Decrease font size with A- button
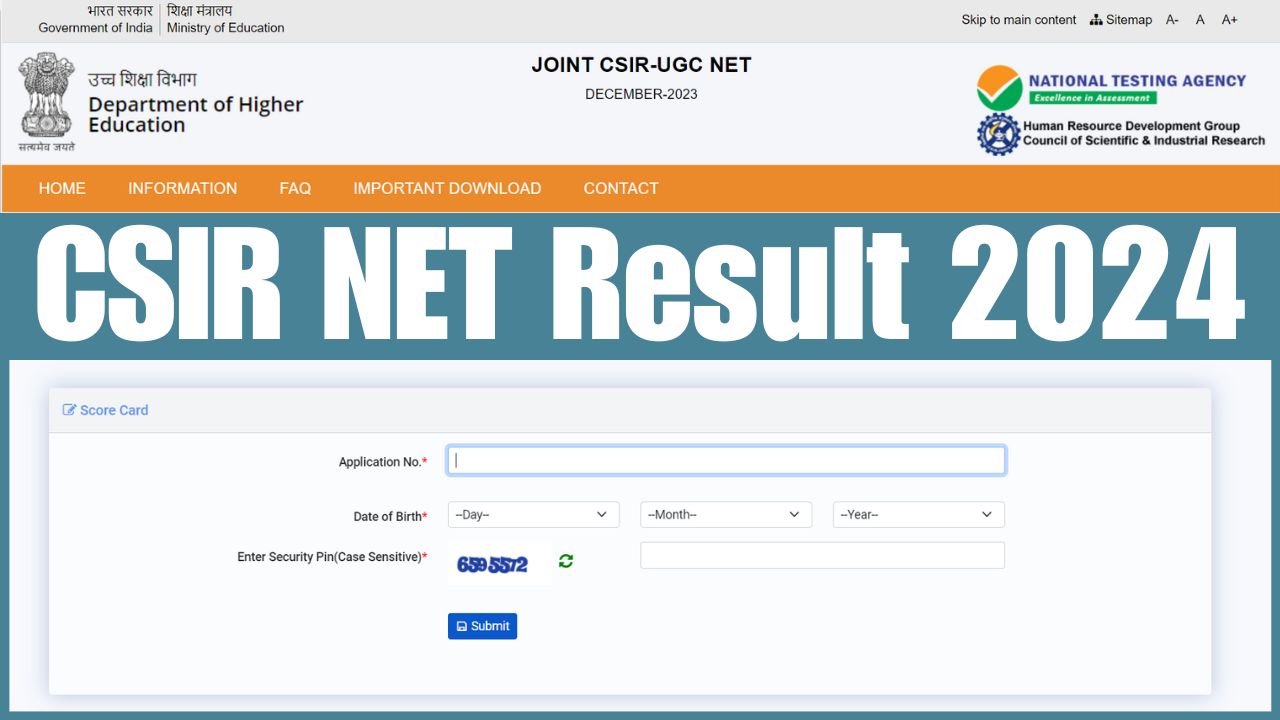1280x720 pixels. coord(1172,20)
